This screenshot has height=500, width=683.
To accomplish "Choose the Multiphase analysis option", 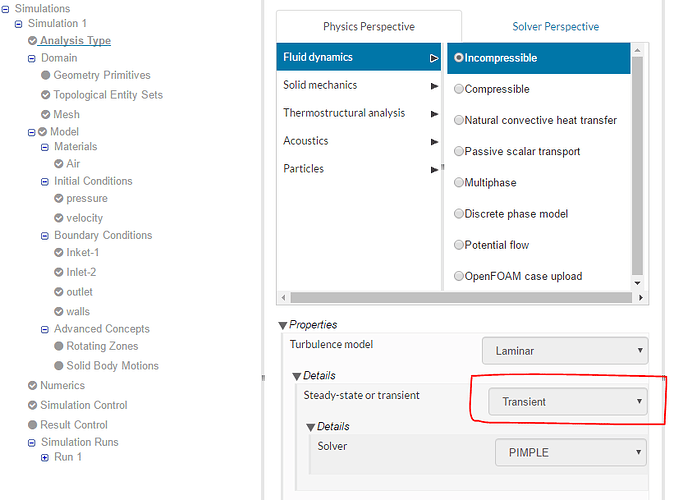I will pos(459,183).
